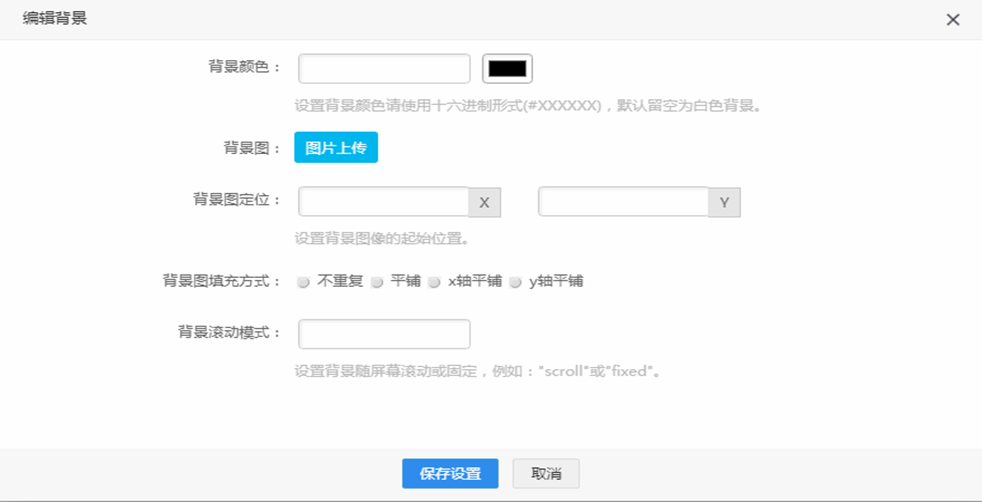Click the 背景图： label
Image resolution: width=982 pixels, height=502 pixels.
[x=253, y=148]
